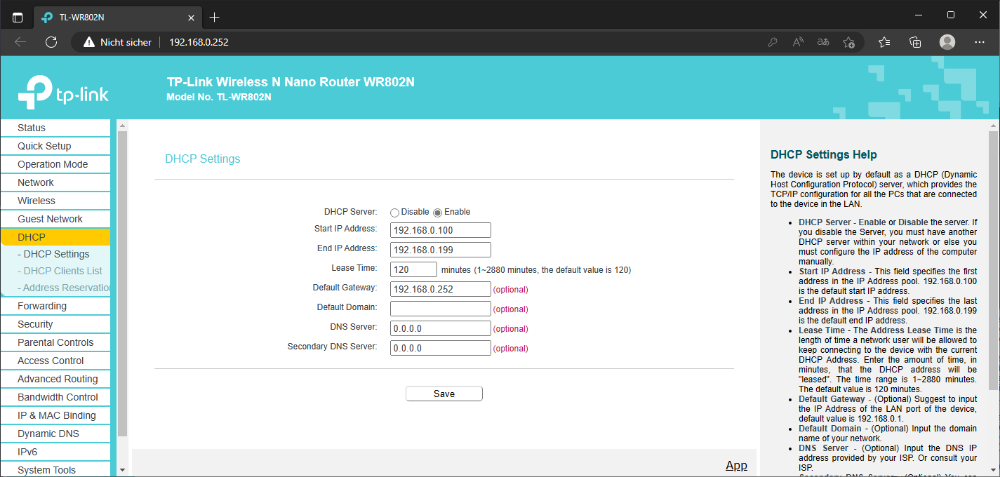Viewport: 1000px width, 477px height.
Task: Click the Model No. TL-WR802N text
Action: [x=219, y=97]
